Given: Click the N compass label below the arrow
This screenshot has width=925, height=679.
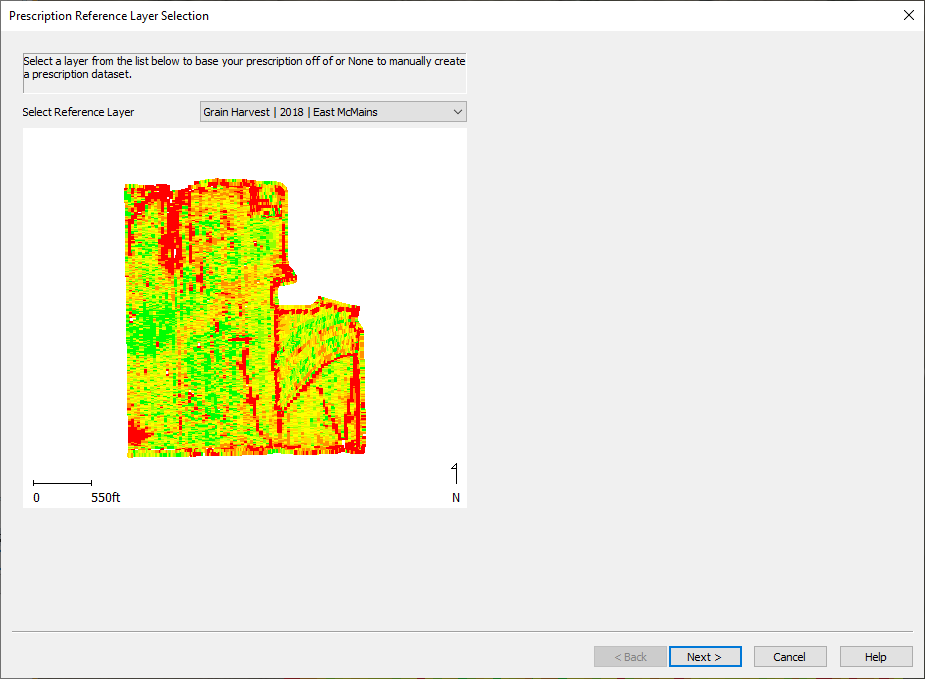Looking at the screenshot, I should coord(455,497).
